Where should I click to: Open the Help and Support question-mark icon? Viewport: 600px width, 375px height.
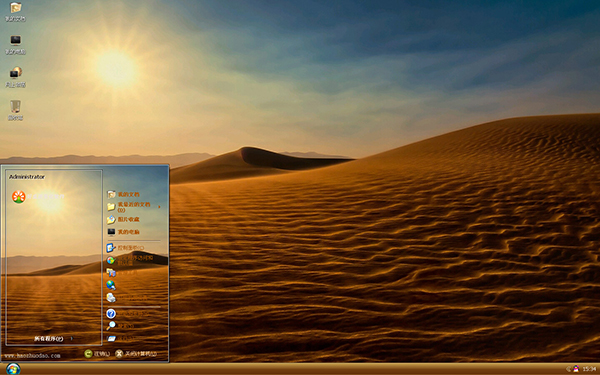click(111, 314)
